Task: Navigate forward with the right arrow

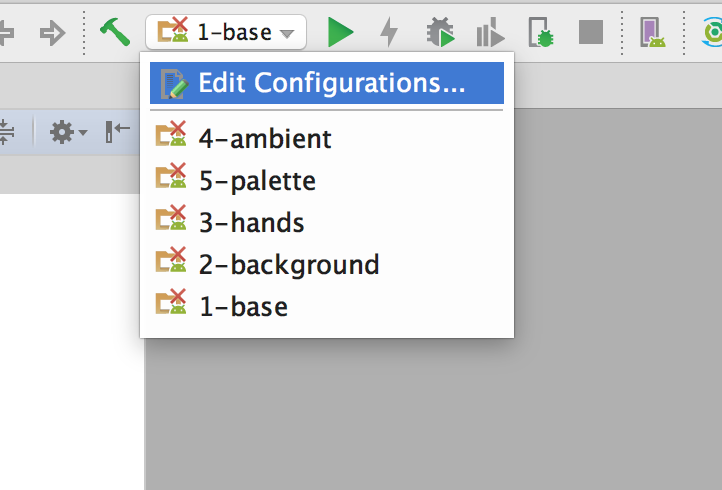Action: click(x=51, y=33)
